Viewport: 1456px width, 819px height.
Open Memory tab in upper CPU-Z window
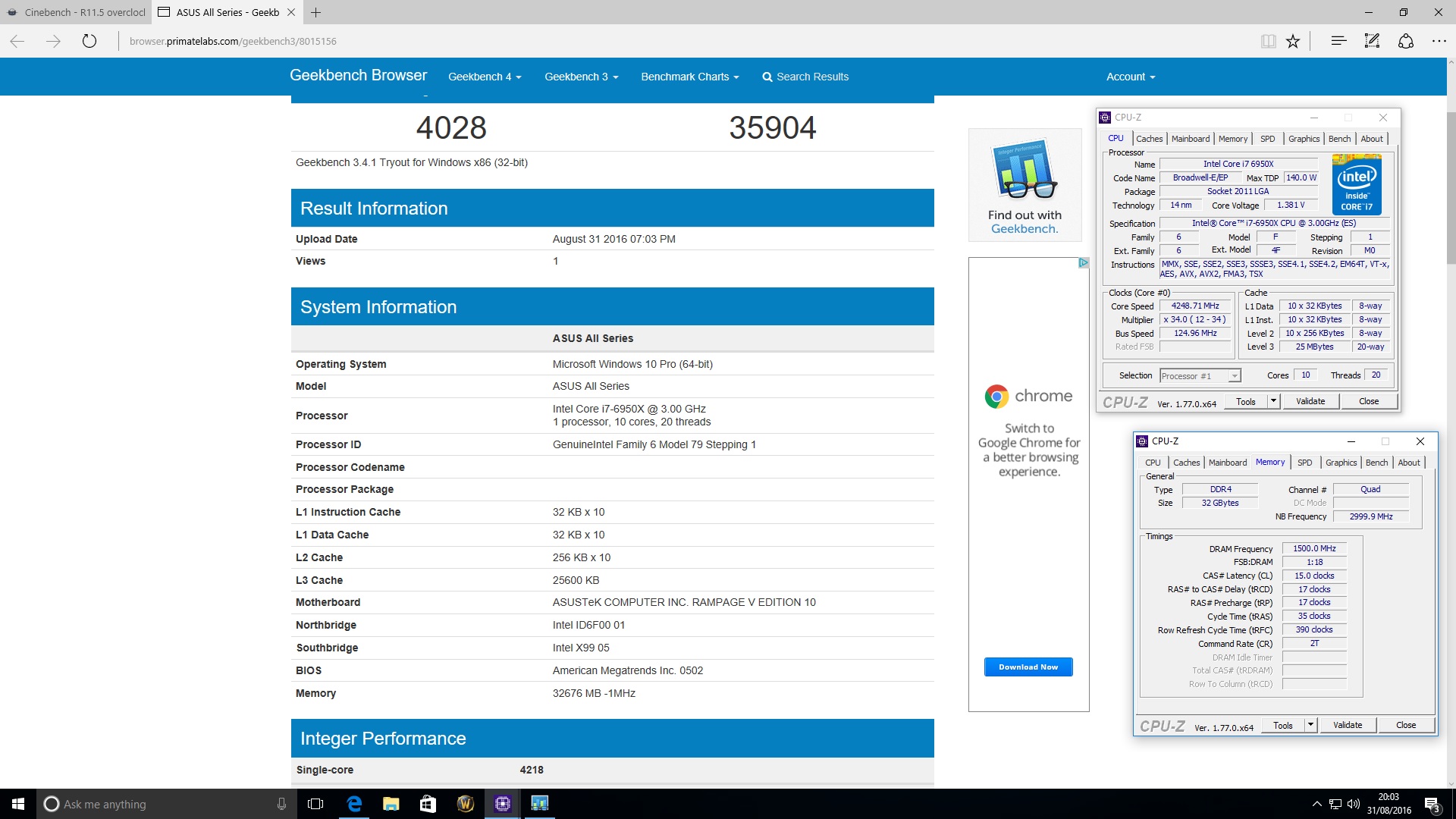coord(1232,139)
